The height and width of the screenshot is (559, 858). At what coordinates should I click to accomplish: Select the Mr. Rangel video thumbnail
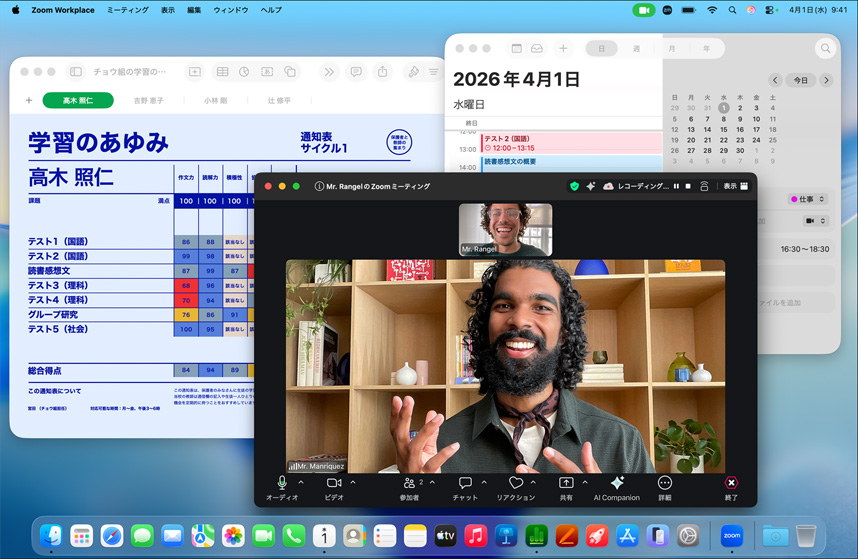click(x=505, y=229)
